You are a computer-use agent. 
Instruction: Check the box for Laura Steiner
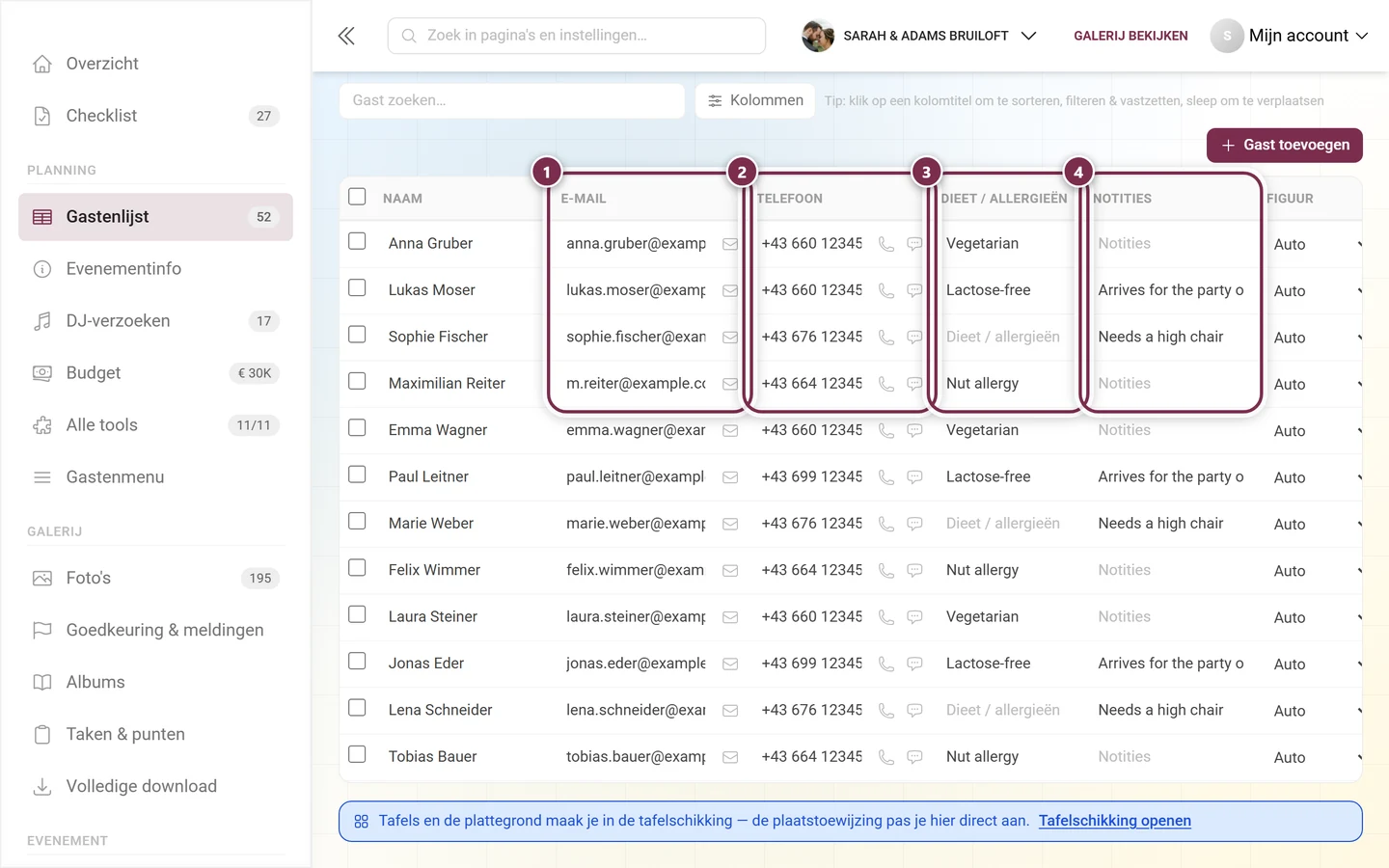(x=357, y=614)
